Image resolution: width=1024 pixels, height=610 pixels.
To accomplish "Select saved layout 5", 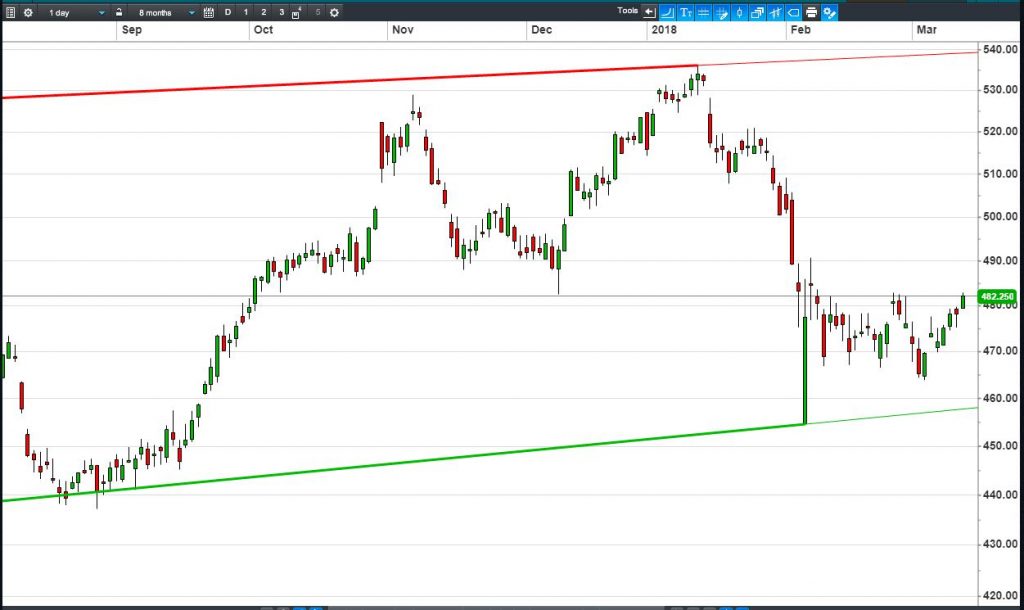I will (318, 12).
